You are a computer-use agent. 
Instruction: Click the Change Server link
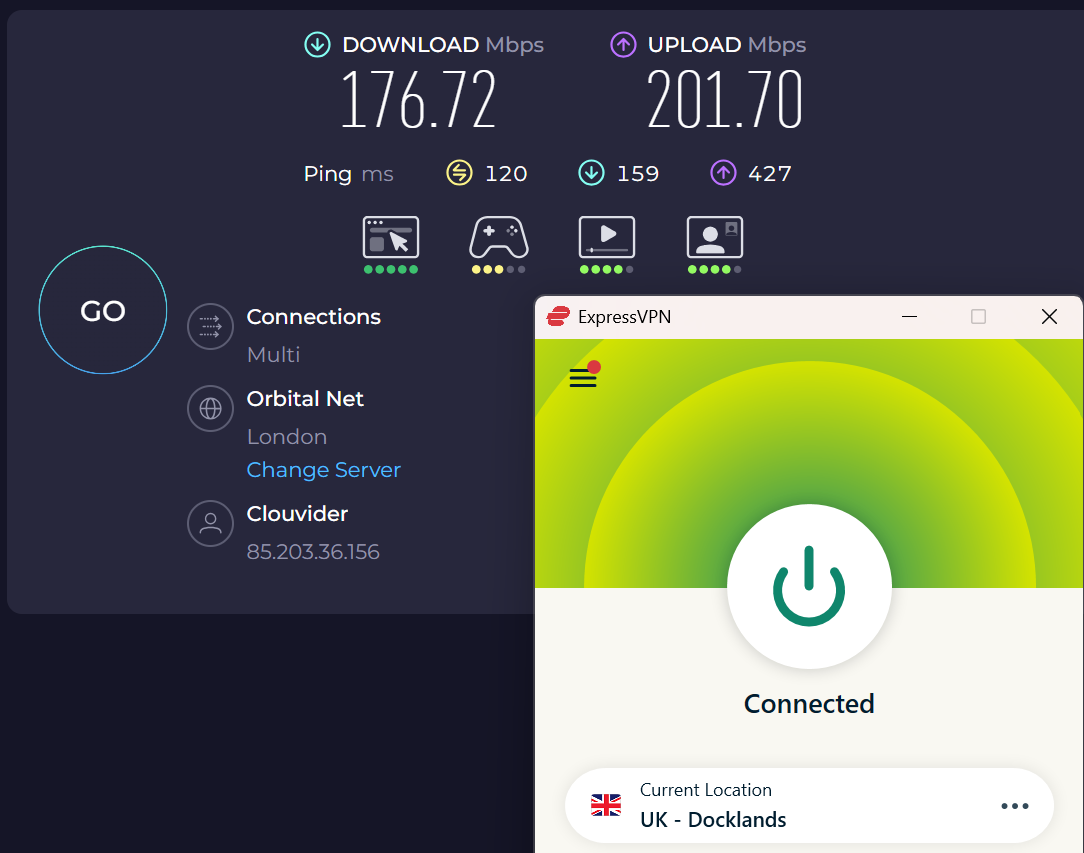pos(323,469)
